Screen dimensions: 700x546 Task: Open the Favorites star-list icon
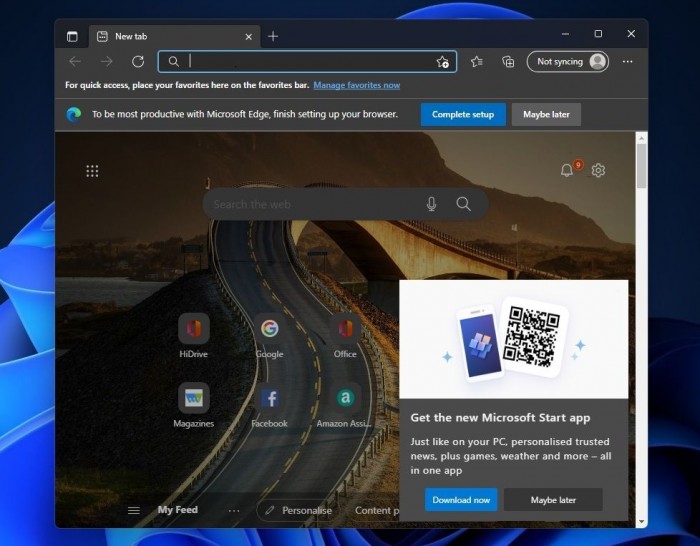(x=477, y=62)
